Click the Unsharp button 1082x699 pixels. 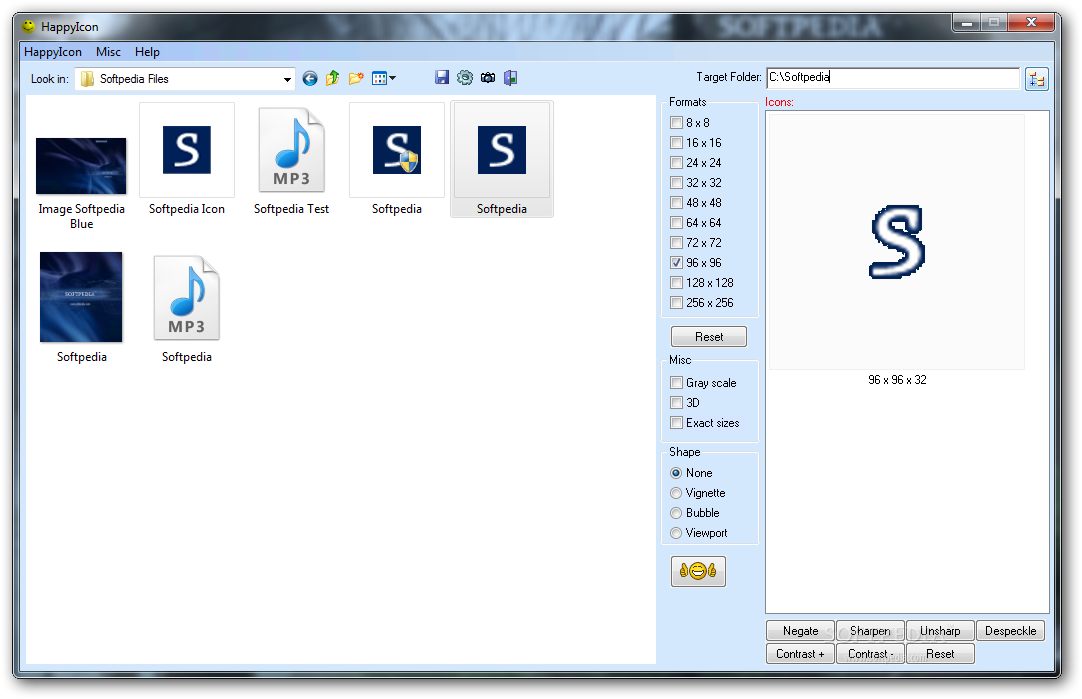point(940,631)
